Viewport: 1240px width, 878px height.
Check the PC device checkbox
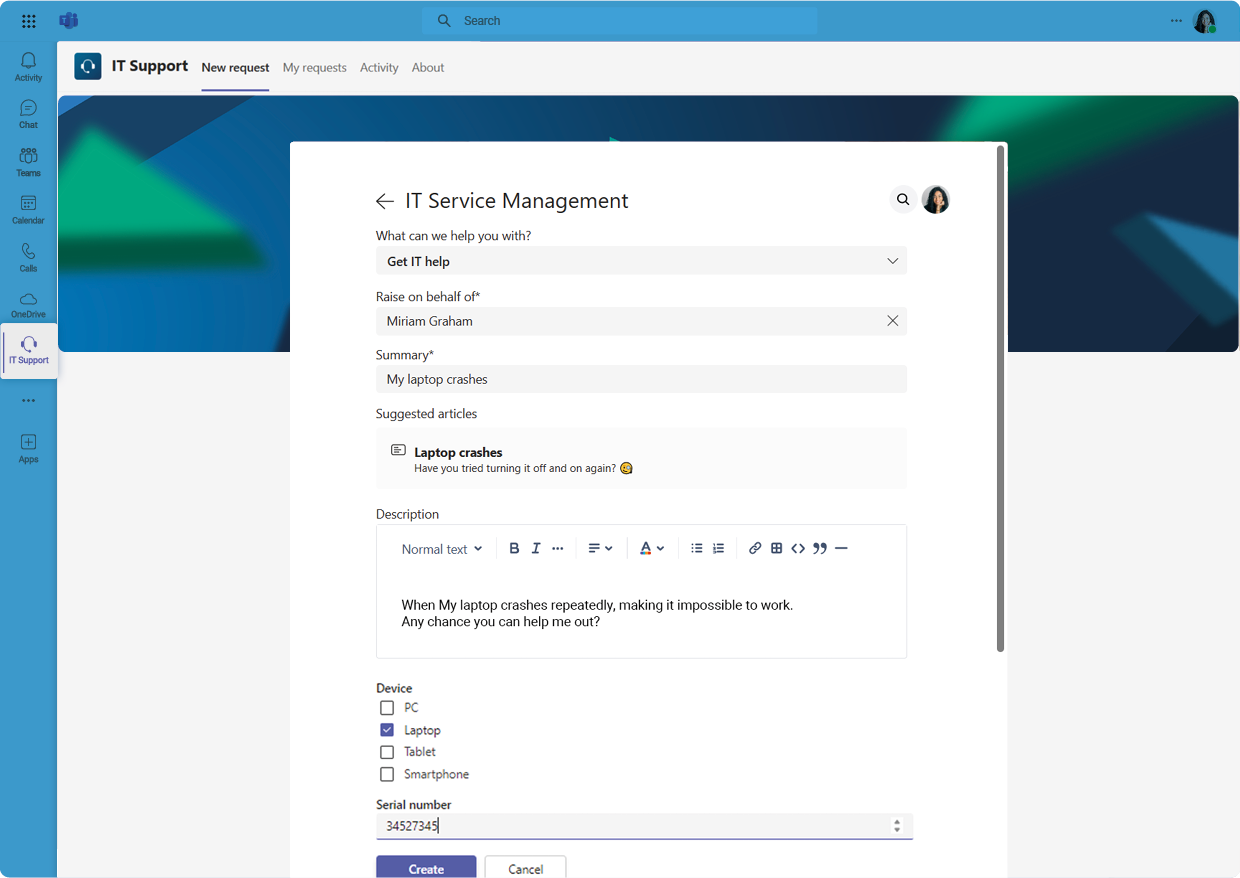pos(387,707)
